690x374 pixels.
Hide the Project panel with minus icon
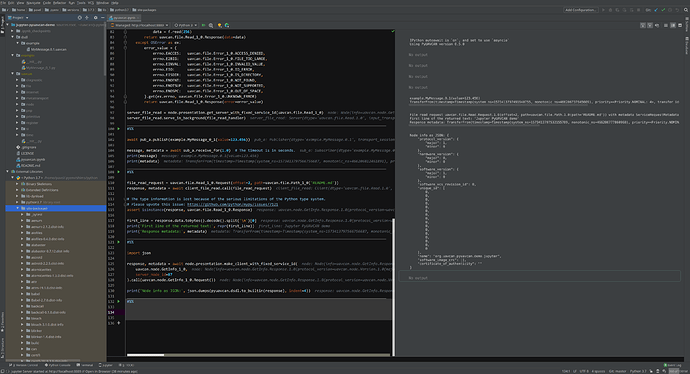103,18
